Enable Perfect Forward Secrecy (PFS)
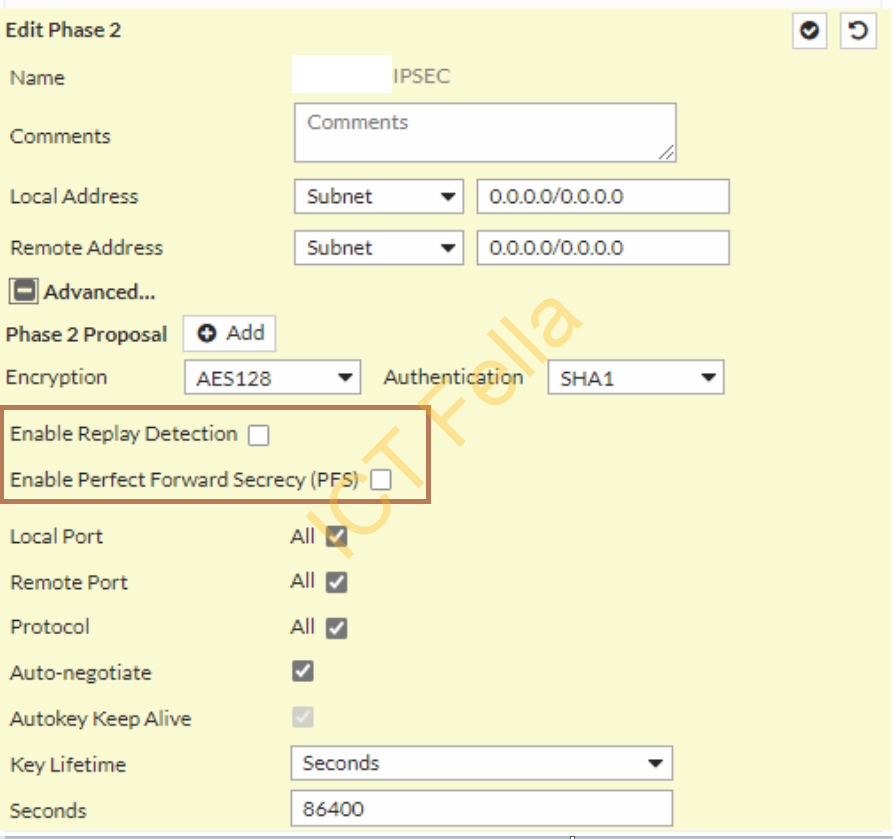 (x=380, y=481)
